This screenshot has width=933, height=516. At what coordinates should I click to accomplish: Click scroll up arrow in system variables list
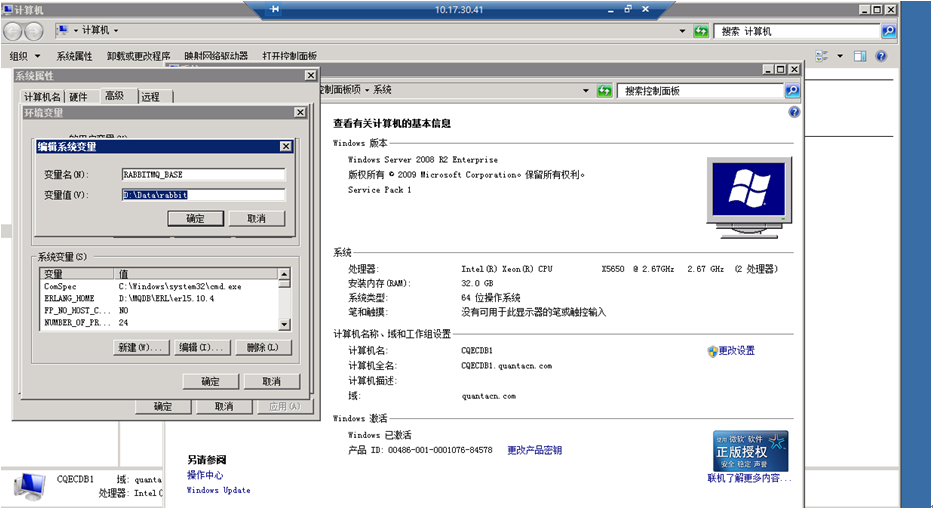[284, 274]
